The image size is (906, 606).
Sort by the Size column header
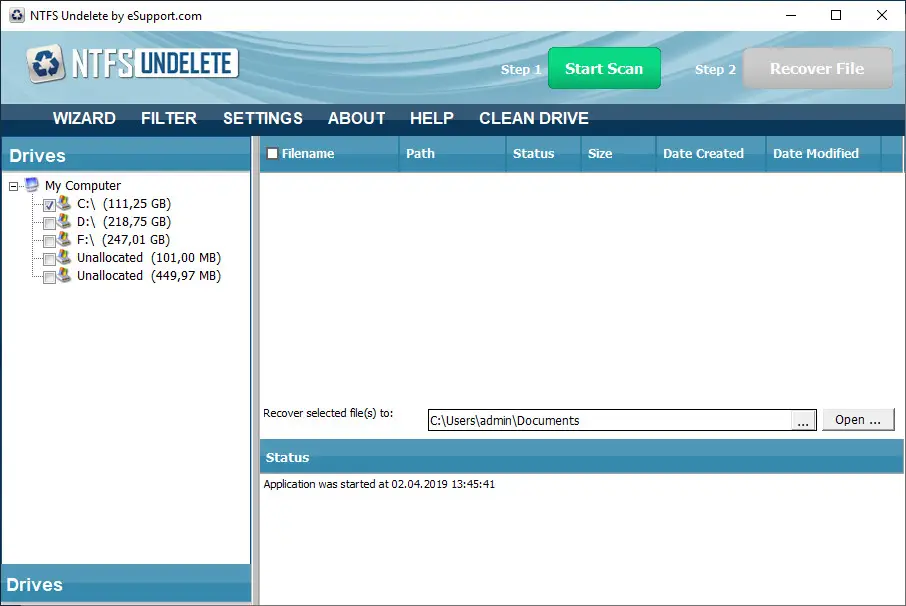click(618, 154)
